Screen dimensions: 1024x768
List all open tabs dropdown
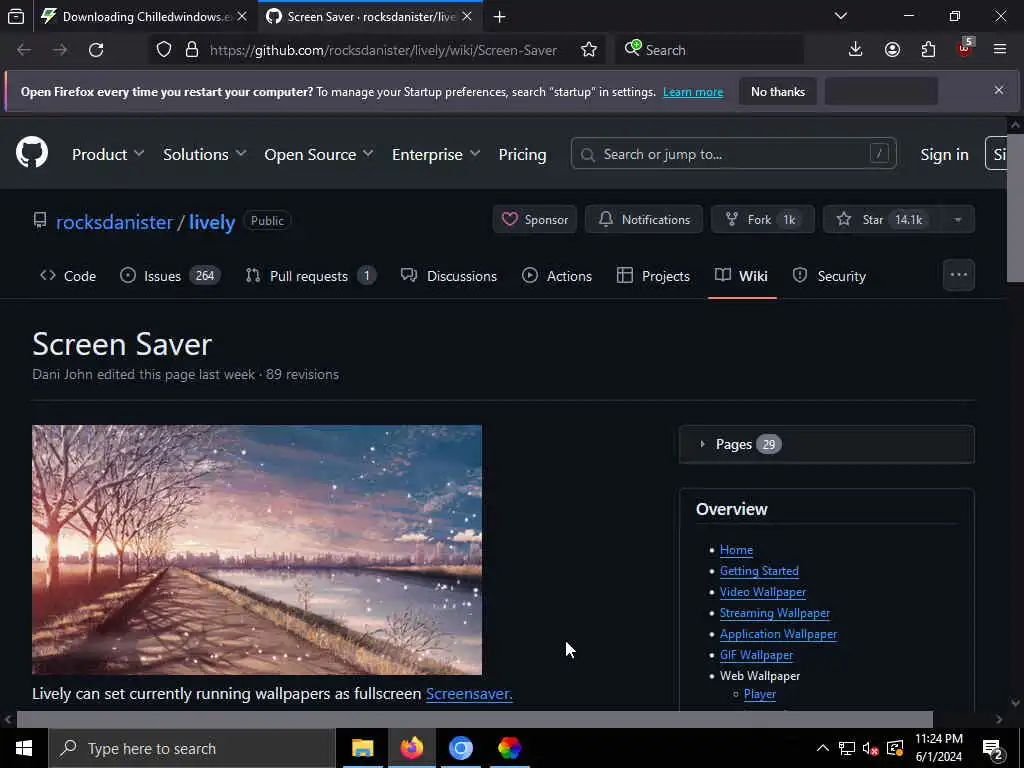click(841, 16)
